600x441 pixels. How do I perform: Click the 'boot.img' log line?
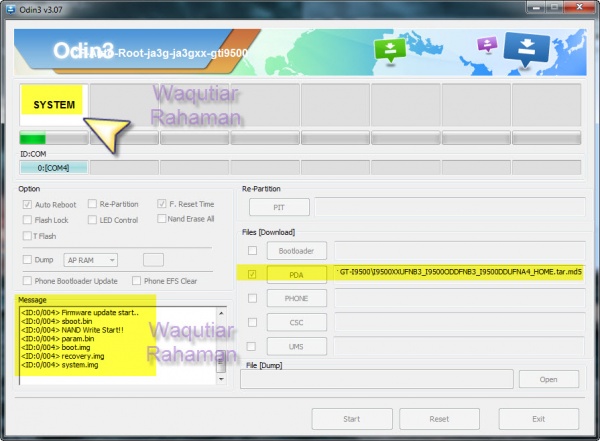[x=56, y=347]
